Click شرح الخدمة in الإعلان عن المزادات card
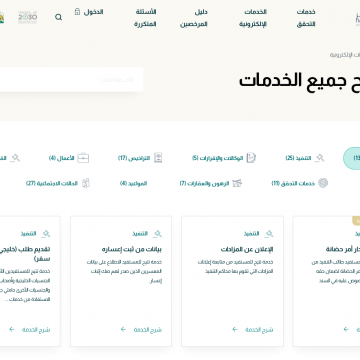The image size is (360, 360). [259, 330]
